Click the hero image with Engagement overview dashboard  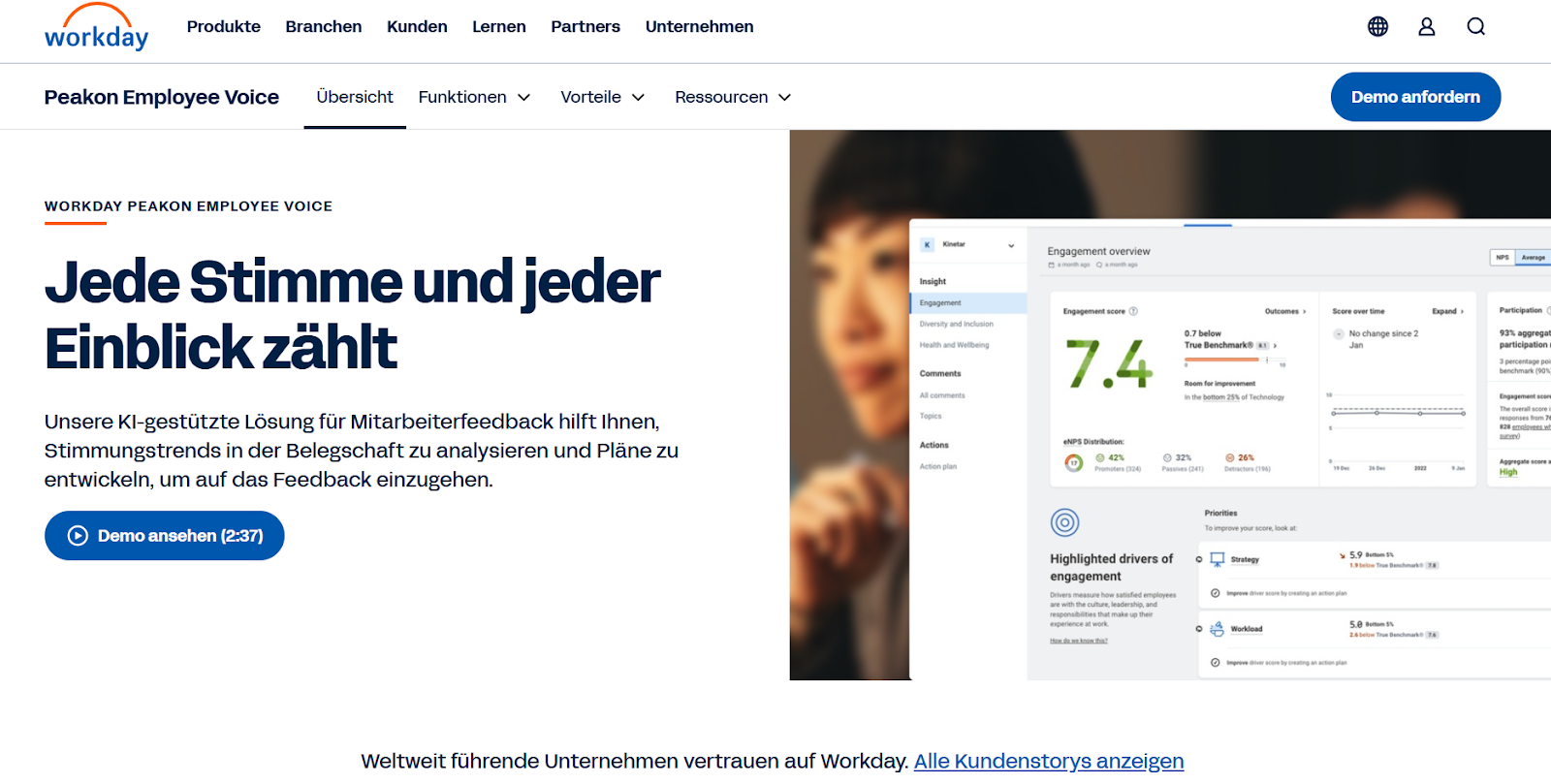pos(1170,405)
